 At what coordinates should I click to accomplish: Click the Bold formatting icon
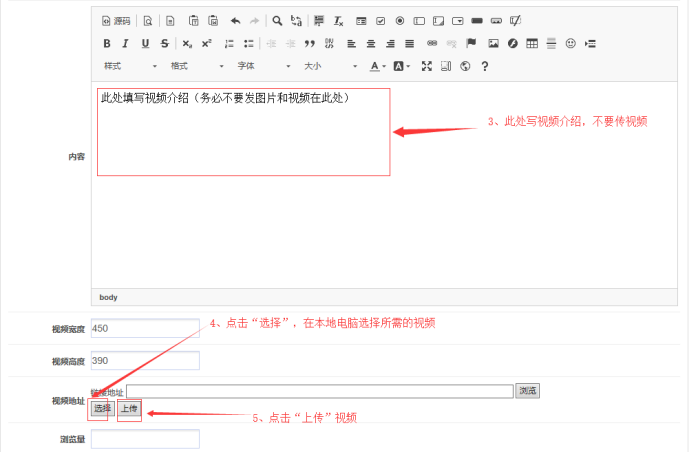point(107,43)
